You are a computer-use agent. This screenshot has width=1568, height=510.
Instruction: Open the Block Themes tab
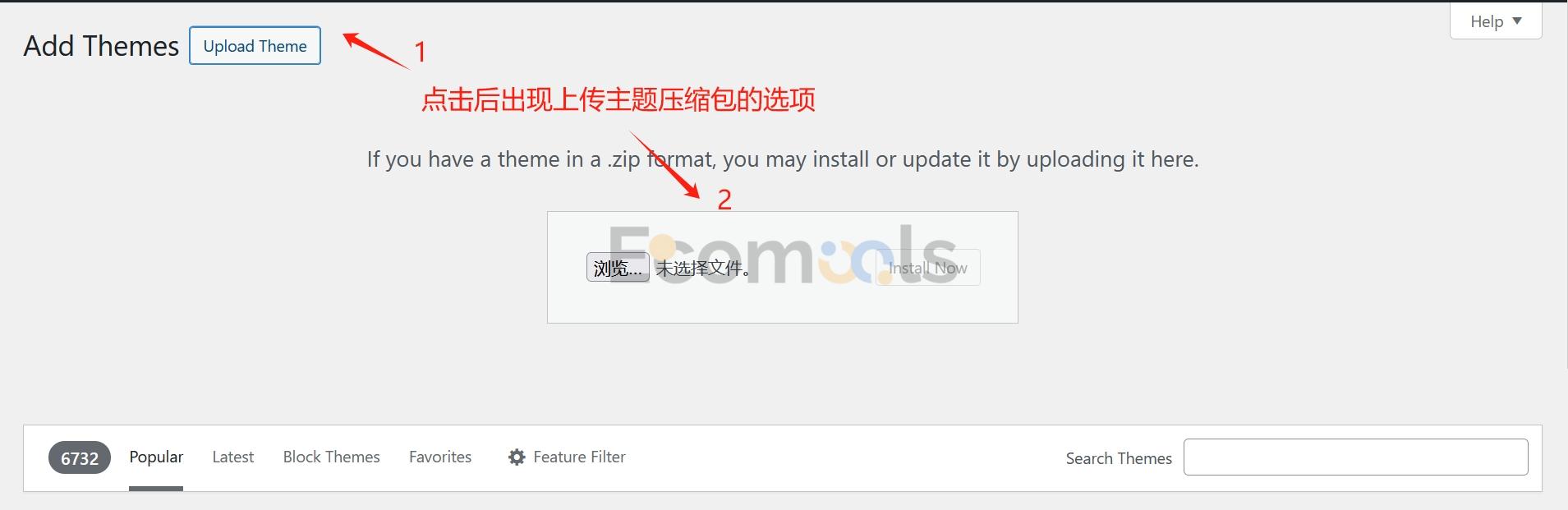[332, 457]
